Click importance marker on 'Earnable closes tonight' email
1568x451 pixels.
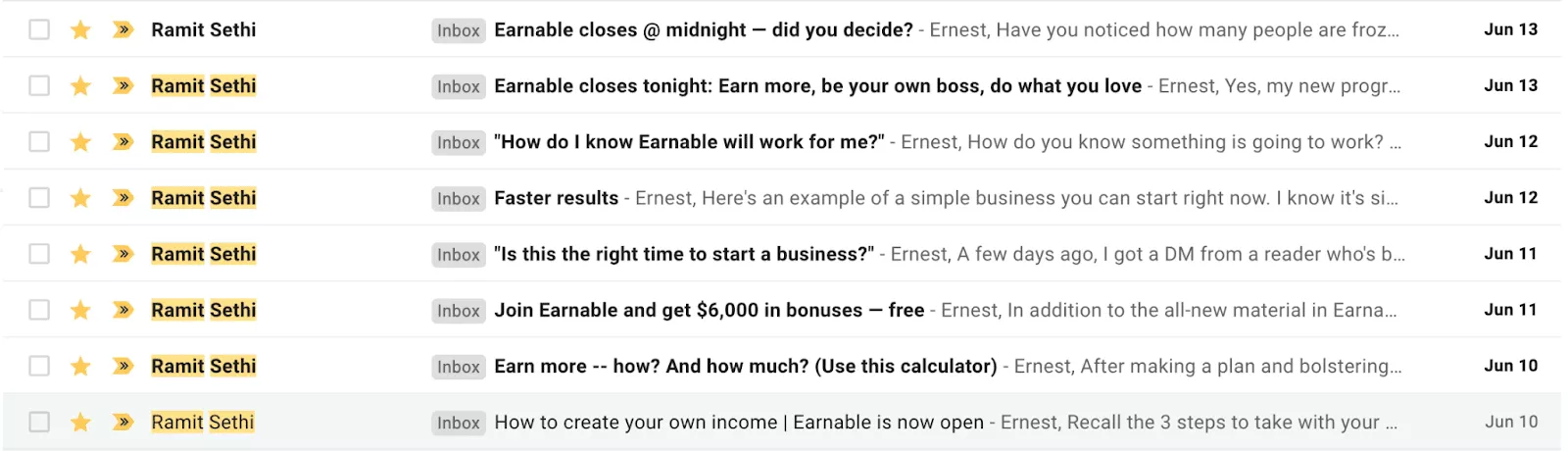122,86
